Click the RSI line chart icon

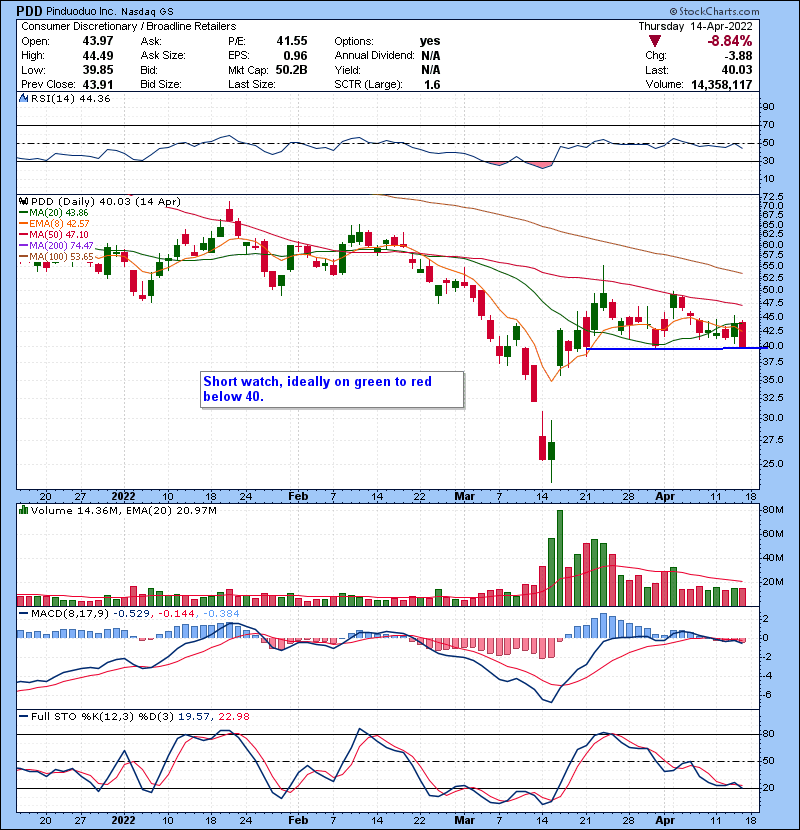(24, 98)
